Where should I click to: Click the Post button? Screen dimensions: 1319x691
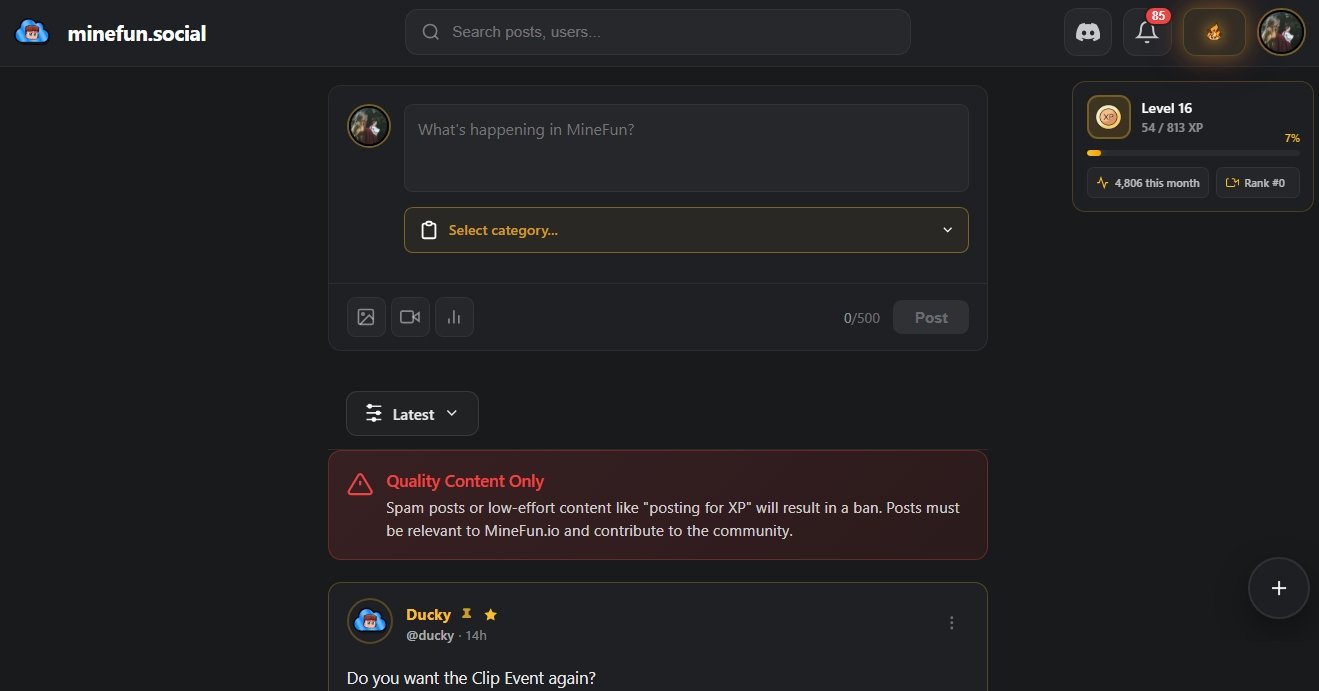coord(930,317)
